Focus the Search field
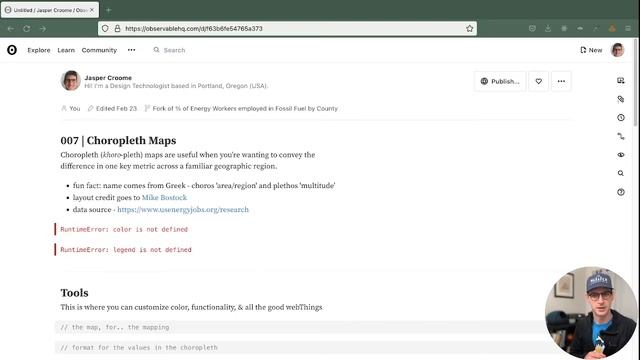The image size is (640, 360). coord(174,50)
